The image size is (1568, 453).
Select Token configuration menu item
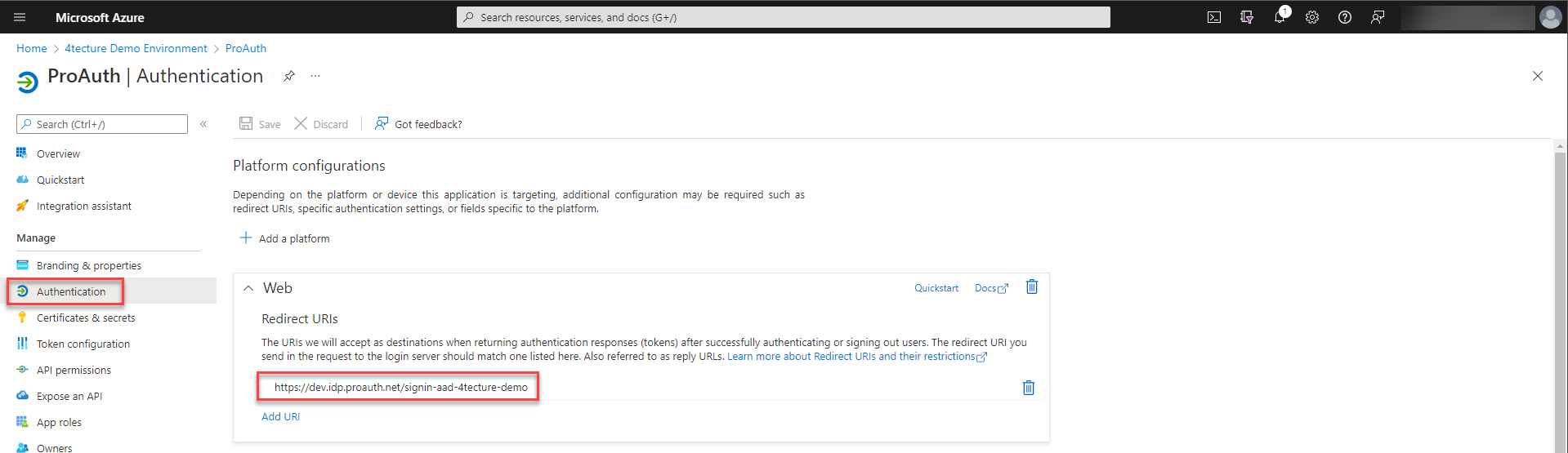(83, 344)
